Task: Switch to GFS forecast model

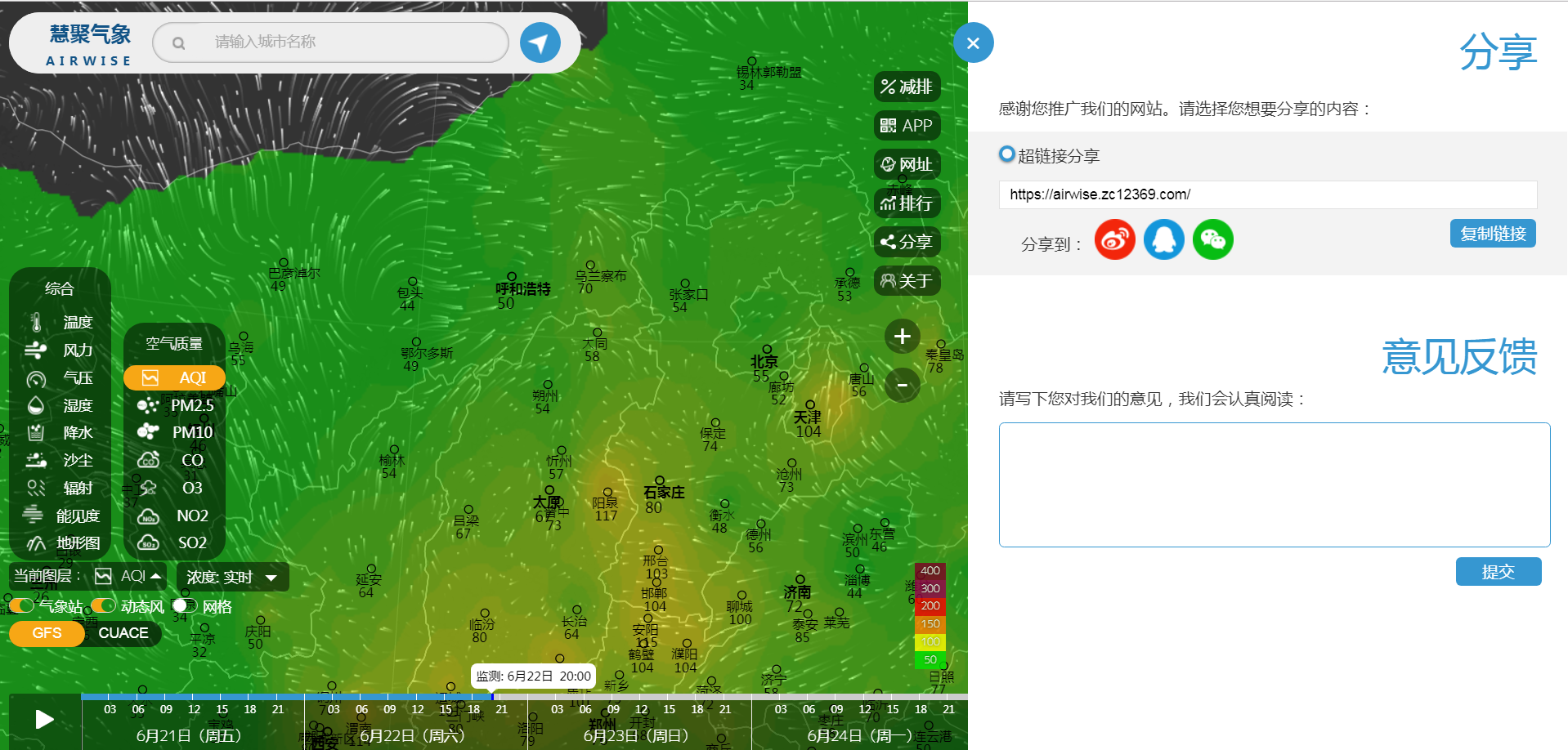Action: tap(47, 632)
